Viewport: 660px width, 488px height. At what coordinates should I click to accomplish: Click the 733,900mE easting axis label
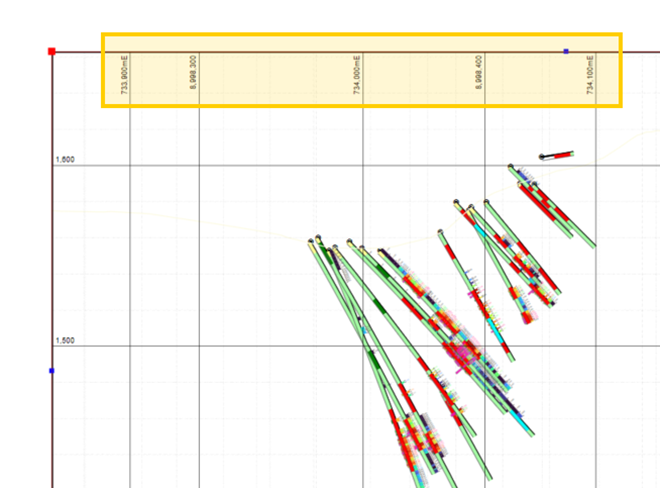[125, 76]
